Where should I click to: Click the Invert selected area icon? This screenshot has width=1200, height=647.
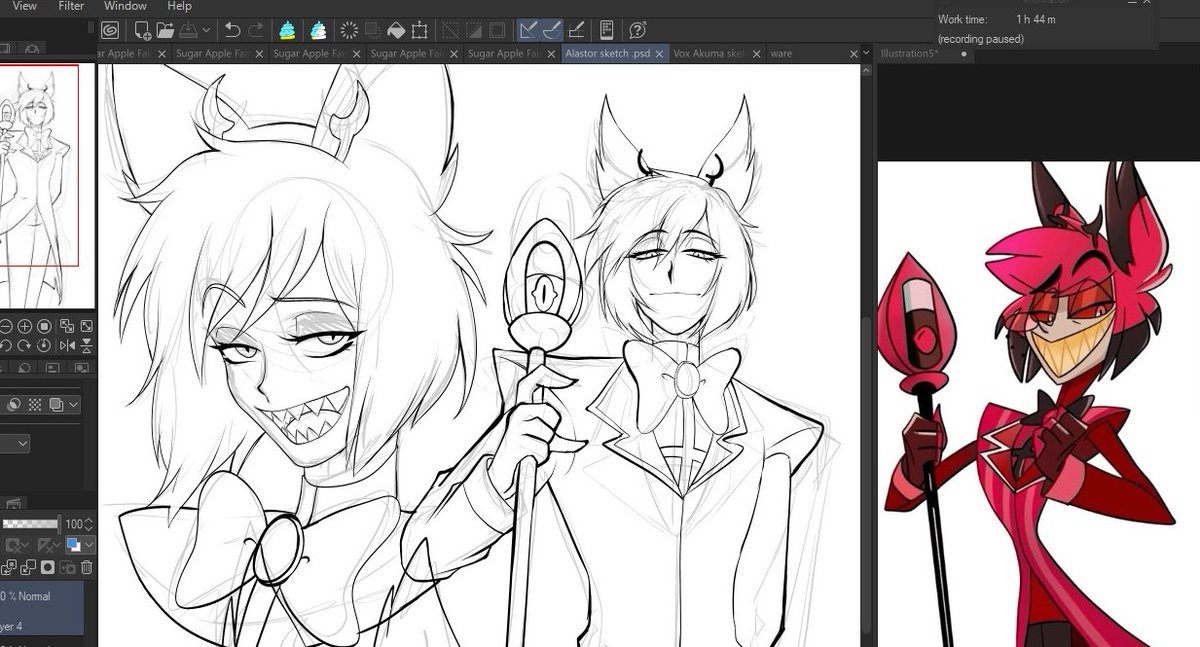pyautogui.click(x=474, y=30)
